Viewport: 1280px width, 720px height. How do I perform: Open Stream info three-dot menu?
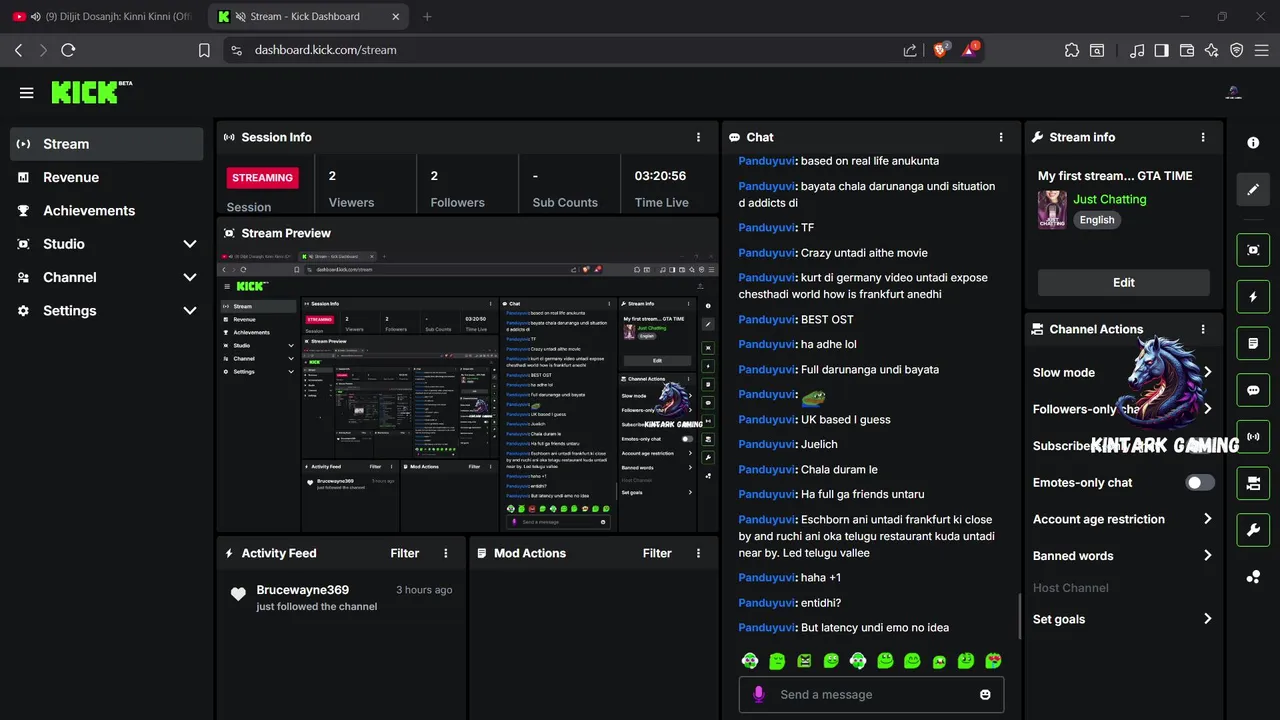(1203, 137)
